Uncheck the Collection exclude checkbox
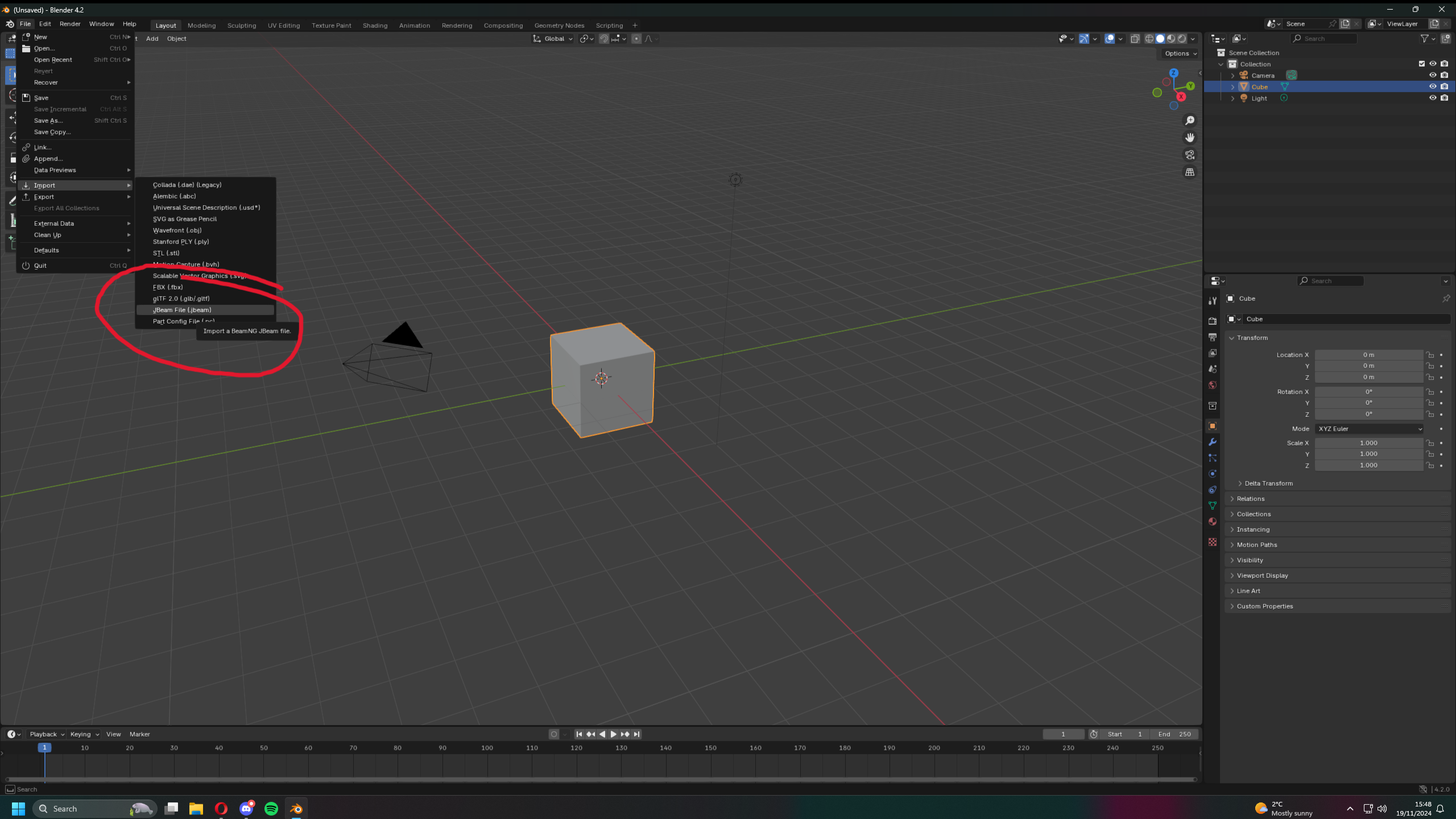Viewport: 1456px width, 819px height. [1422, 64]
